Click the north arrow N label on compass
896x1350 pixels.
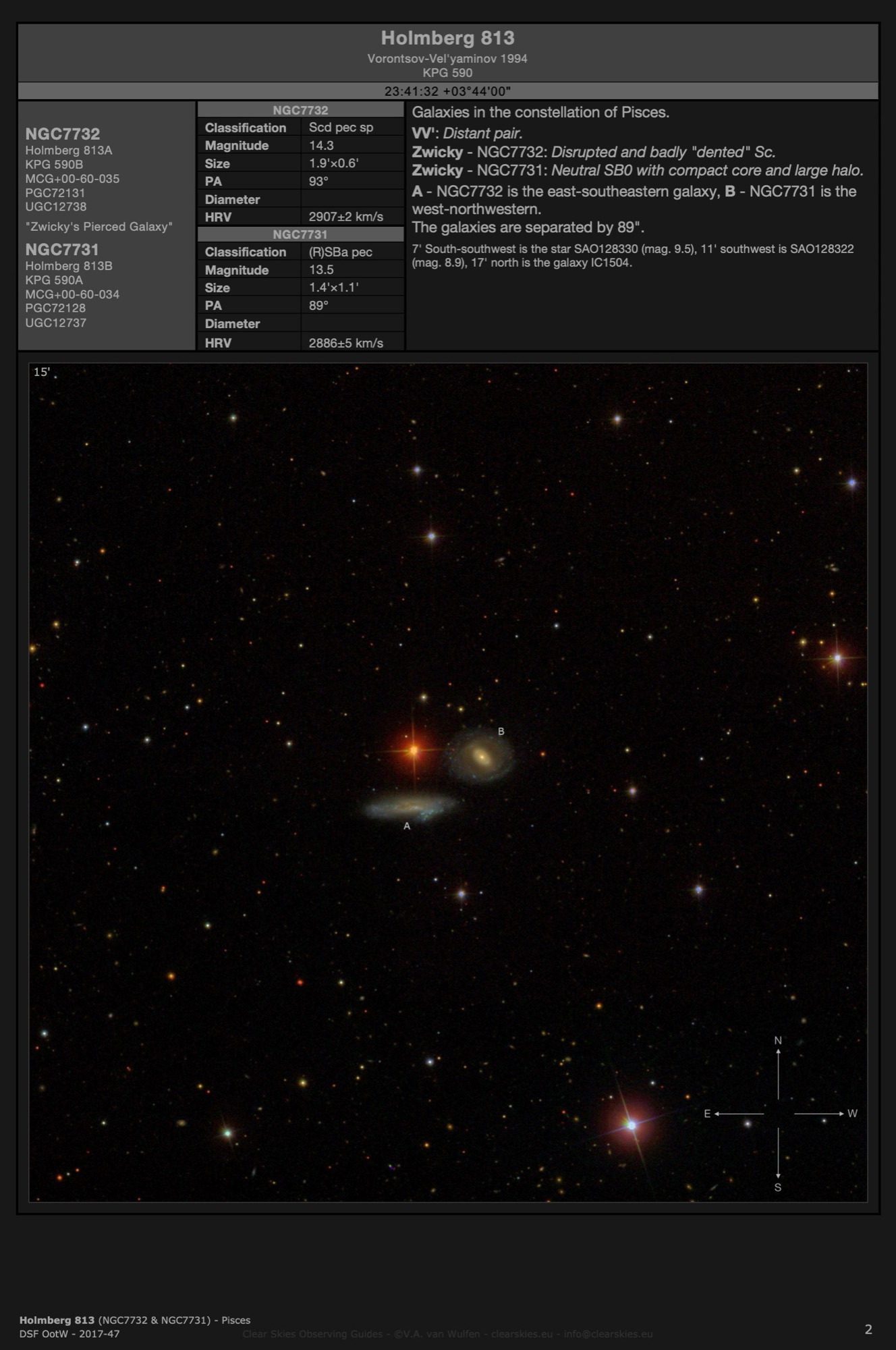(x=778, y=1040)
